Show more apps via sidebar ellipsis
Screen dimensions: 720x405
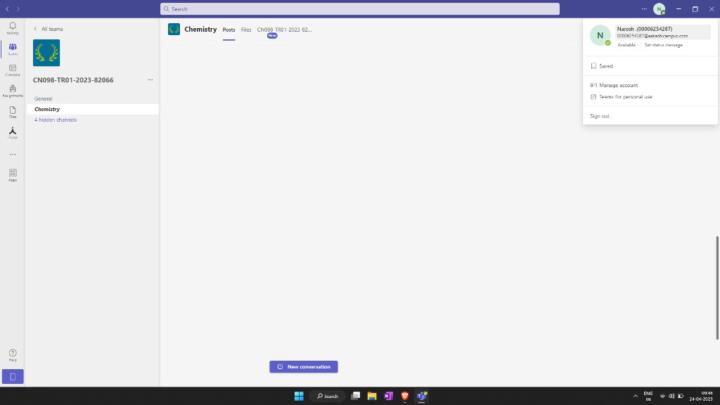coord(12,154)
